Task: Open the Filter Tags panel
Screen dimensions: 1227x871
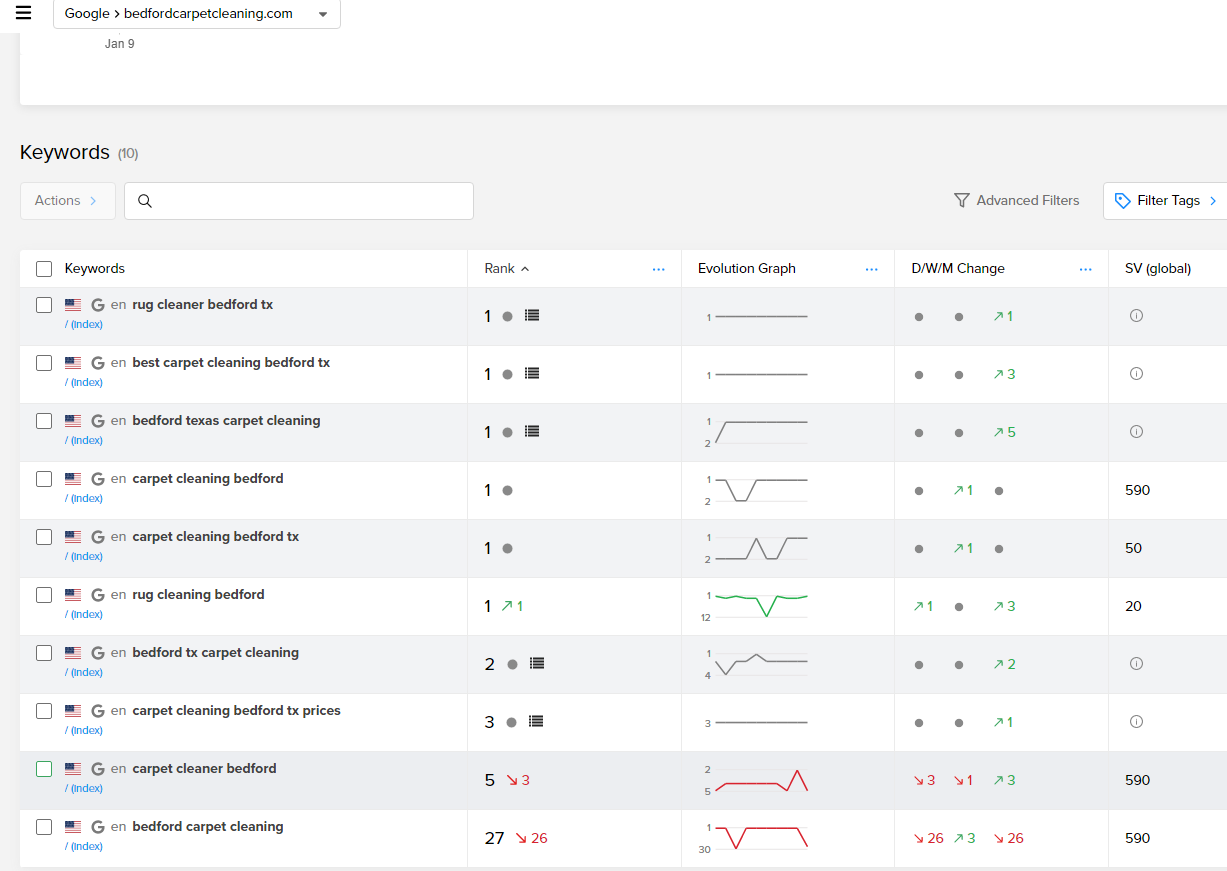Action: click(1166, 201)
